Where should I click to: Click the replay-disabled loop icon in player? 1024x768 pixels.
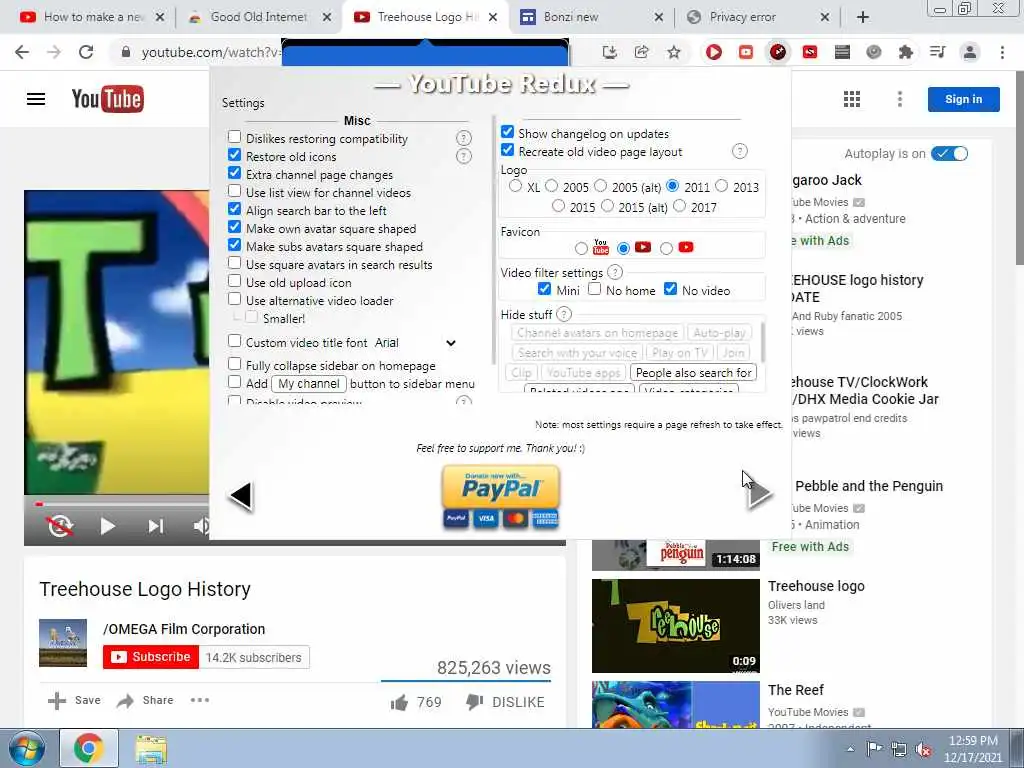click(x=60, y=526)
